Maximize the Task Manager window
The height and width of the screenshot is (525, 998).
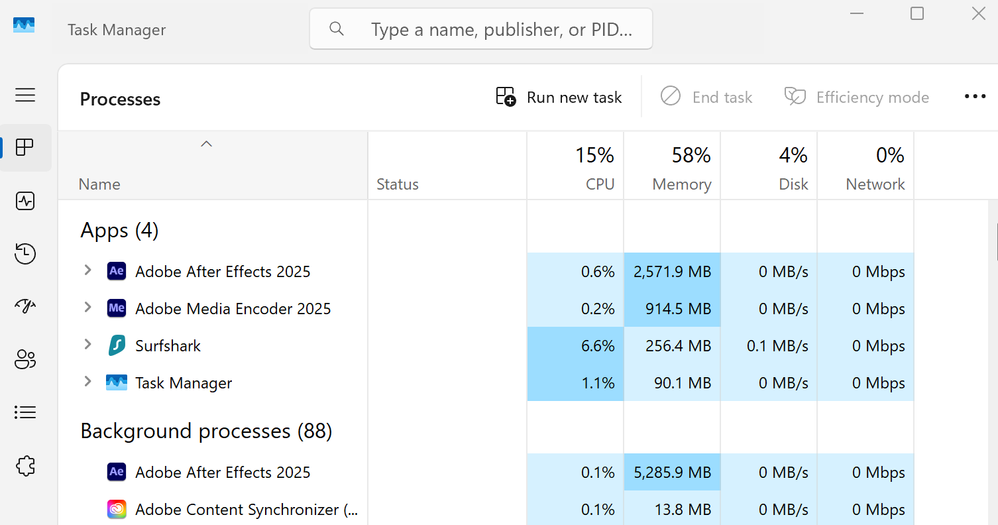tap(917, 13)
